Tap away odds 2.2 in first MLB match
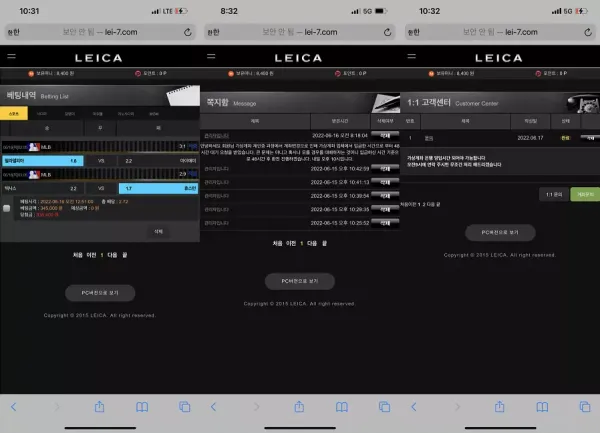The width and height of the screenshot is (600, 433). (158, 161)
